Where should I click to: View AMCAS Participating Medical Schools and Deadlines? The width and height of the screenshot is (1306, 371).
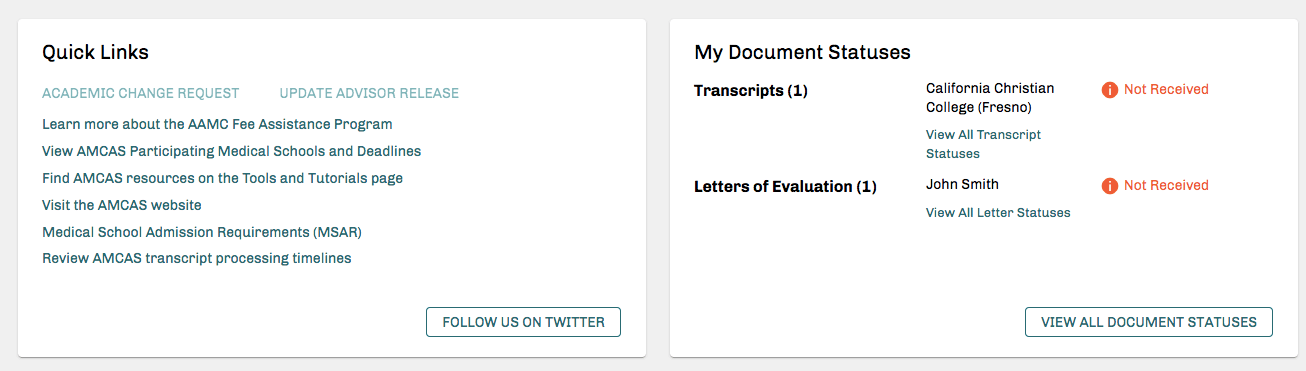231,151
